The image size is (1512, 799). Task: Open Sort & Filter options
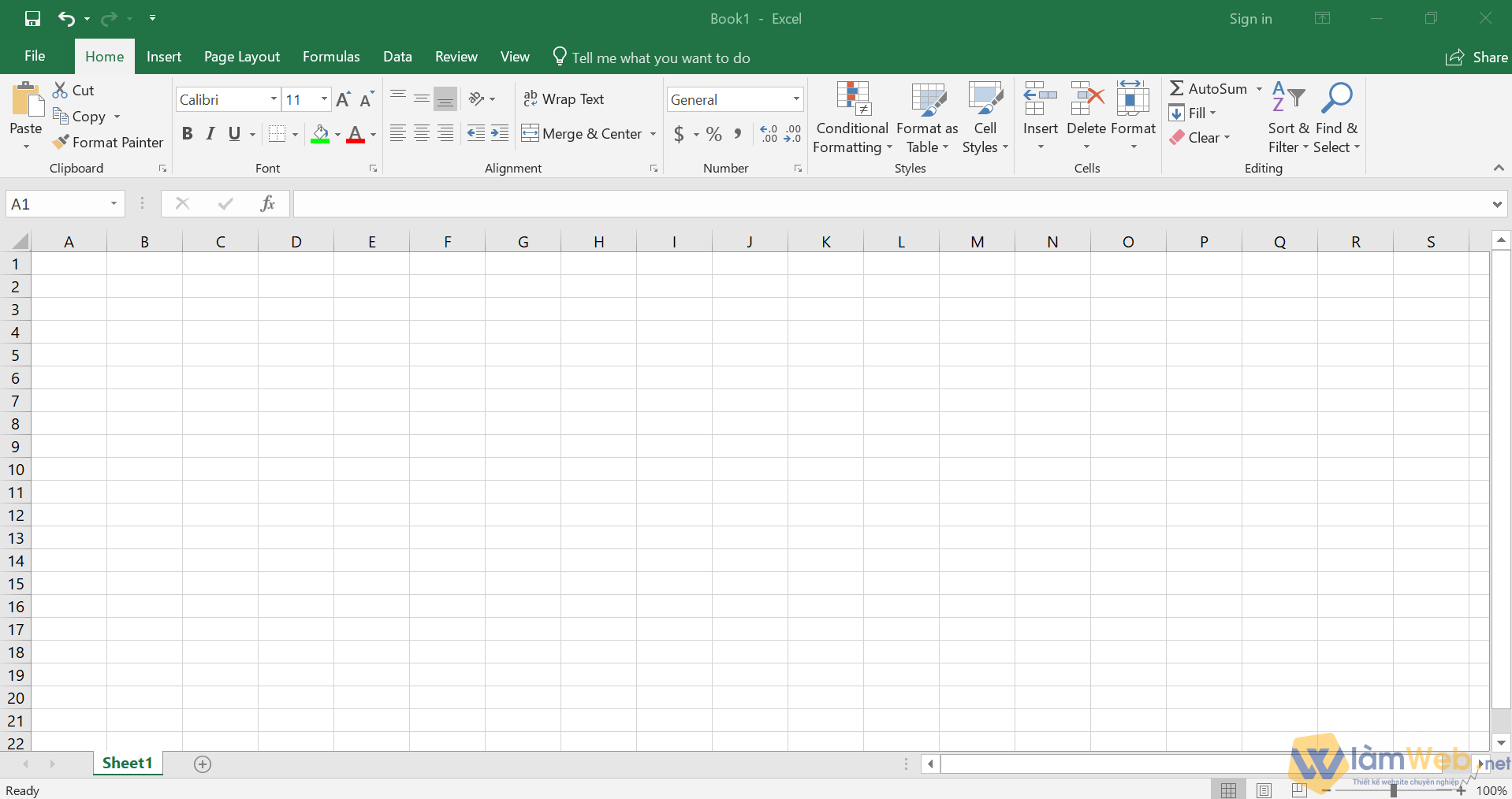[x=1288, y=118]
